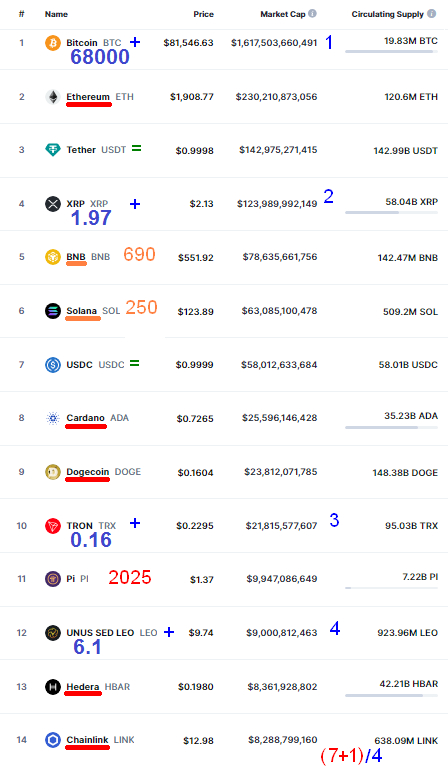The width and height of the screenshot is (448, 768).
Task: Click the Ethereum diamond logo icon
Action: (53, 96)
